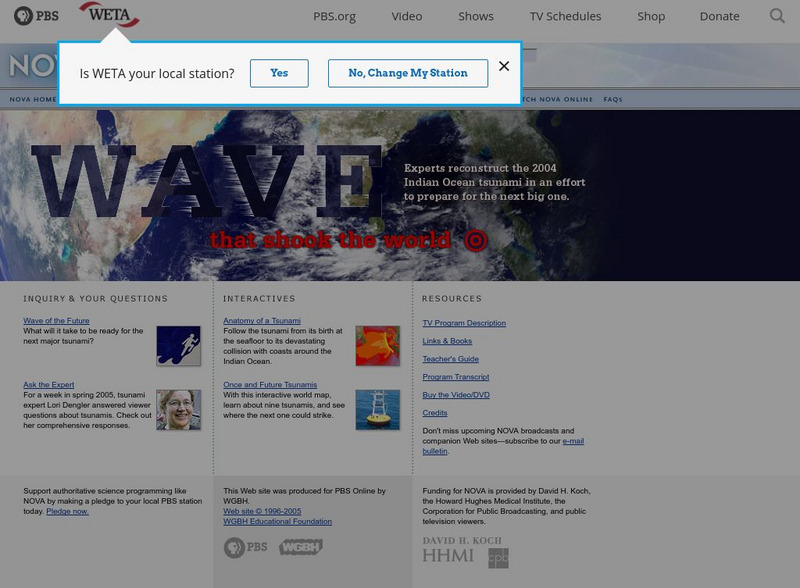Open the FAQs tab
Viewport: 800px width, 588px height.
click(x=613, y=99)
